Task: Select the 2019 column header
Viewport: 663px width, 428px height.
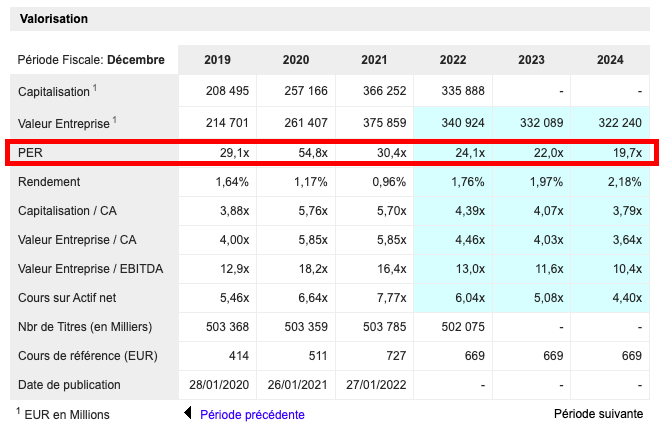Action: click(217, 60)
